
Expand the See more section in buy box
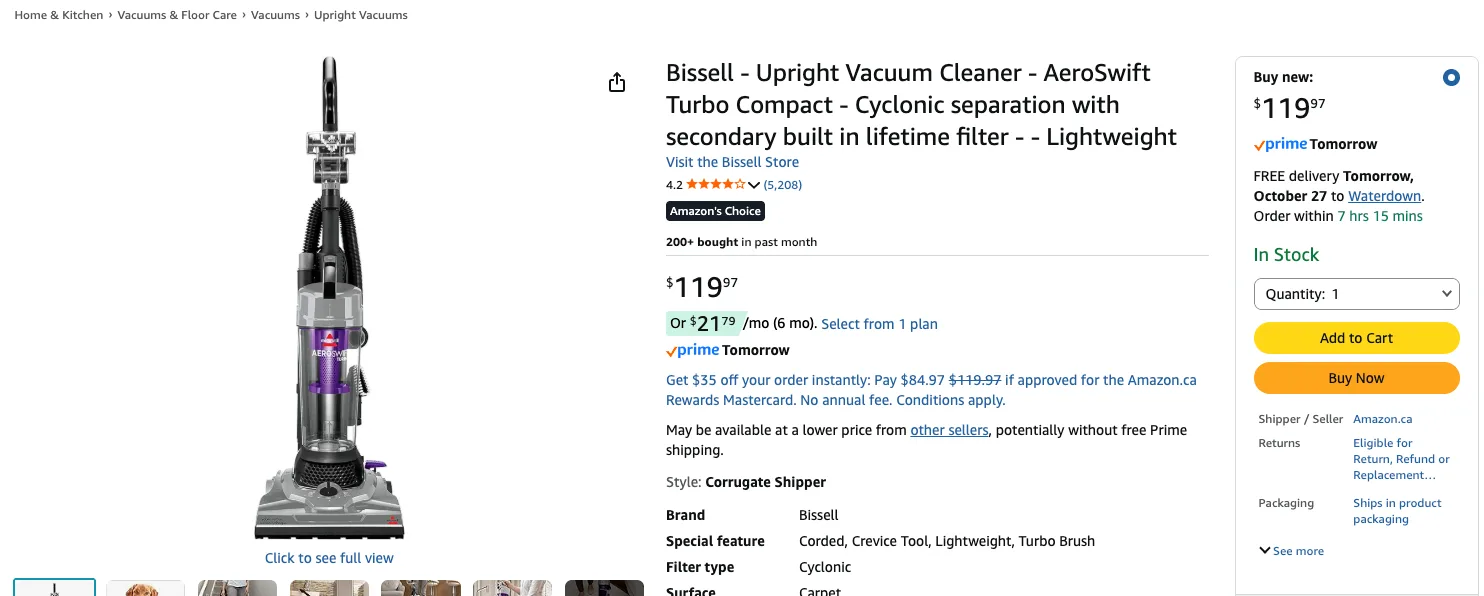pyautogui.click(x=1291, y=550)
